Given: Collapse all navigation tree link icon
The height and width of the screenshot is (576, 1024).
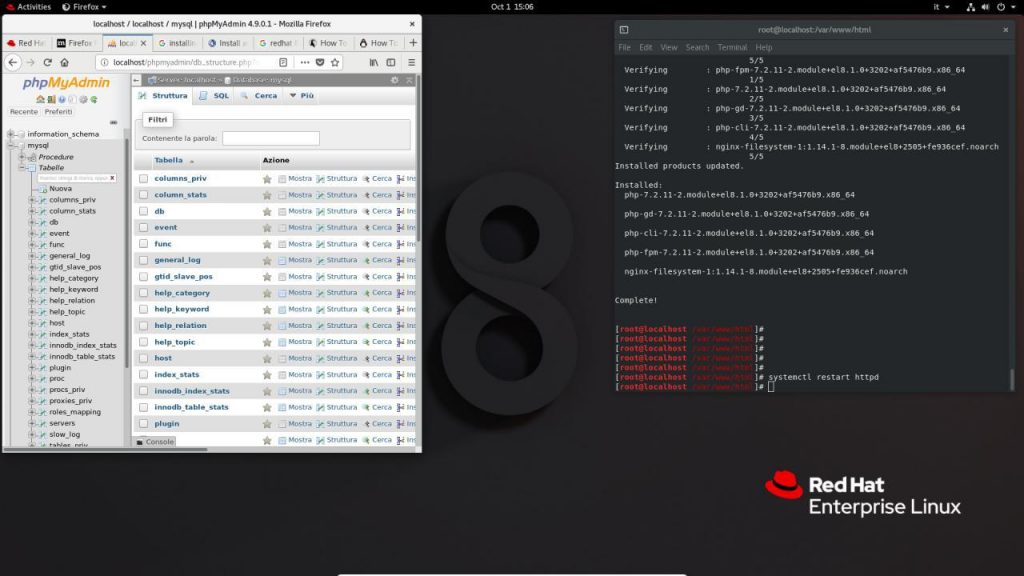Looking at the screenshot, I should 114,122.
